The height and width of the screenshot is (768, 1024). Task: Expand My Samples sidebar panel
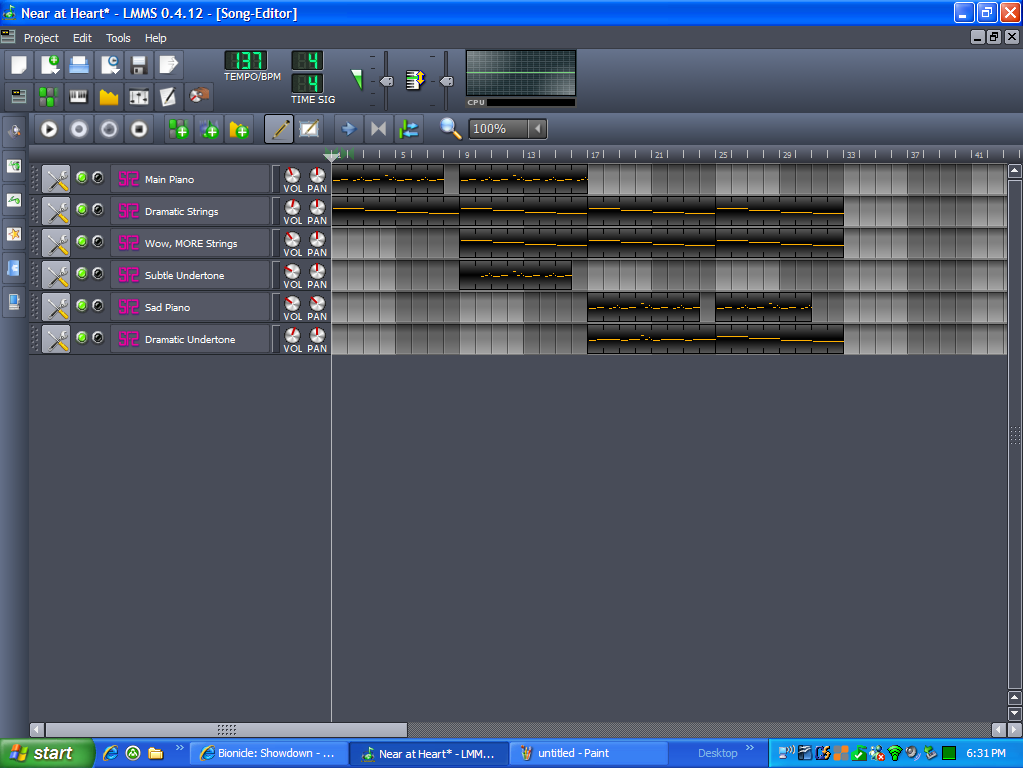[x=14, y=200]
